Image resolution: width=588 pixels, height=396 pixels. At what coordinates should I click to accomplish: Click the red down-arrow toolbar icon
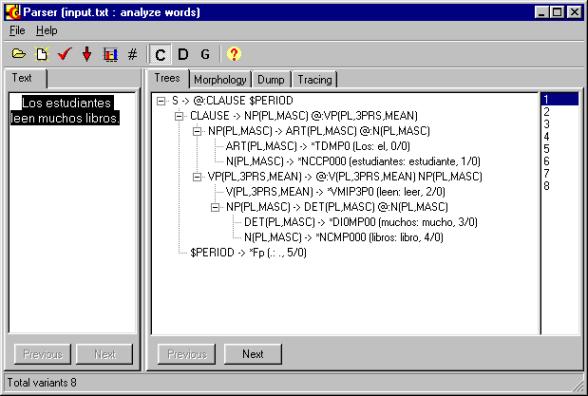87,54
